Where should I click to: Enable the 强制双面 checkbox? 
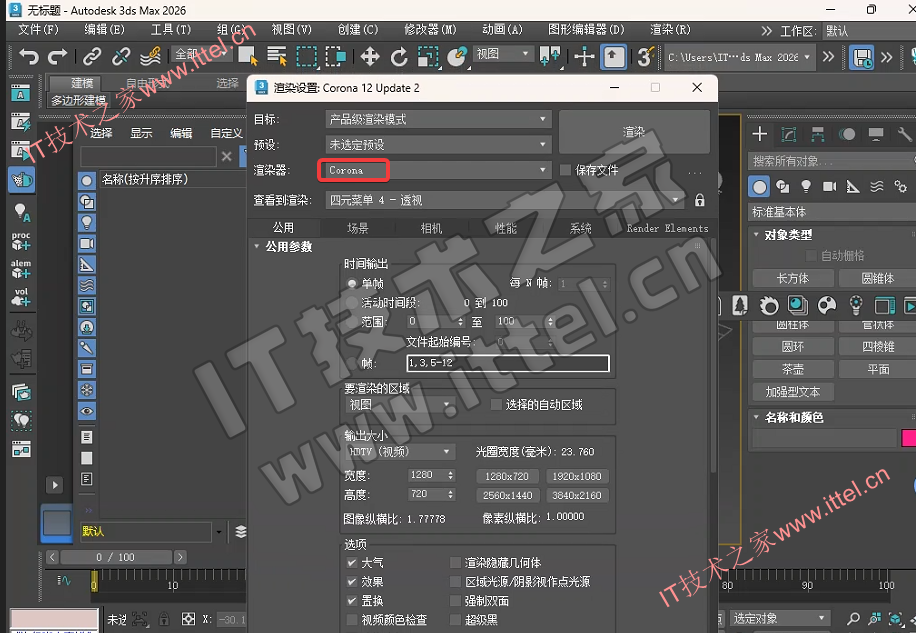coord(456,600)
